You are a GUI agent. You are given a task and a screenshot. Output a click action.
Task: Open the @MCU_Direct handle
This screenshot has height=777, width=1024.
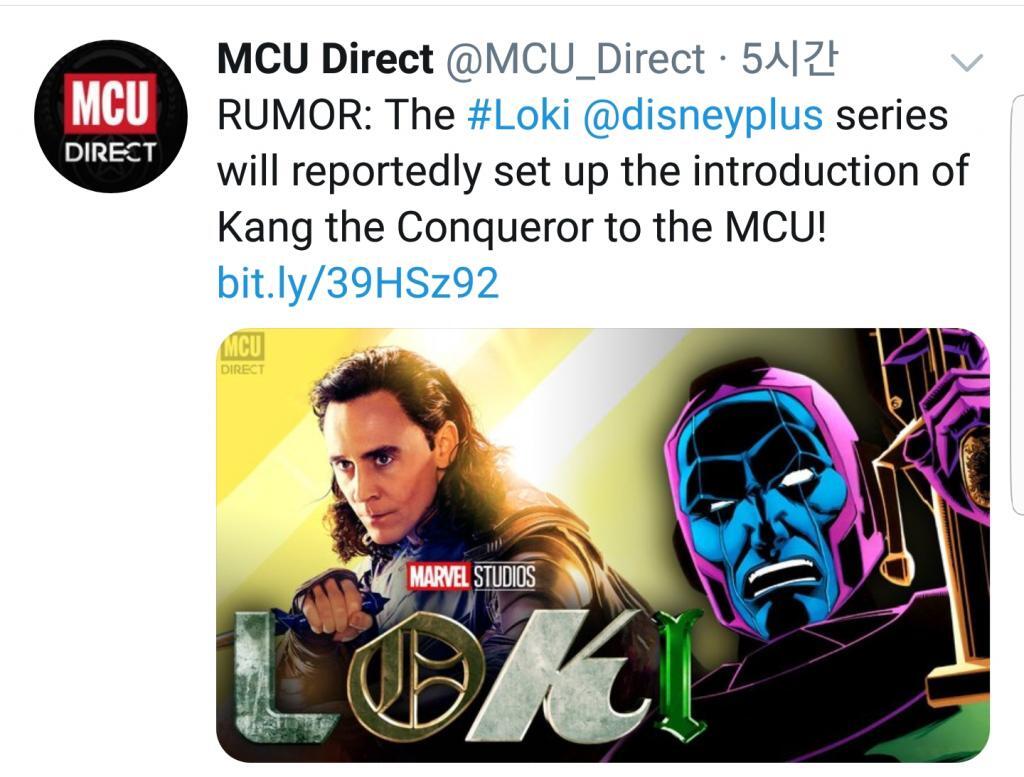point(575,61)
